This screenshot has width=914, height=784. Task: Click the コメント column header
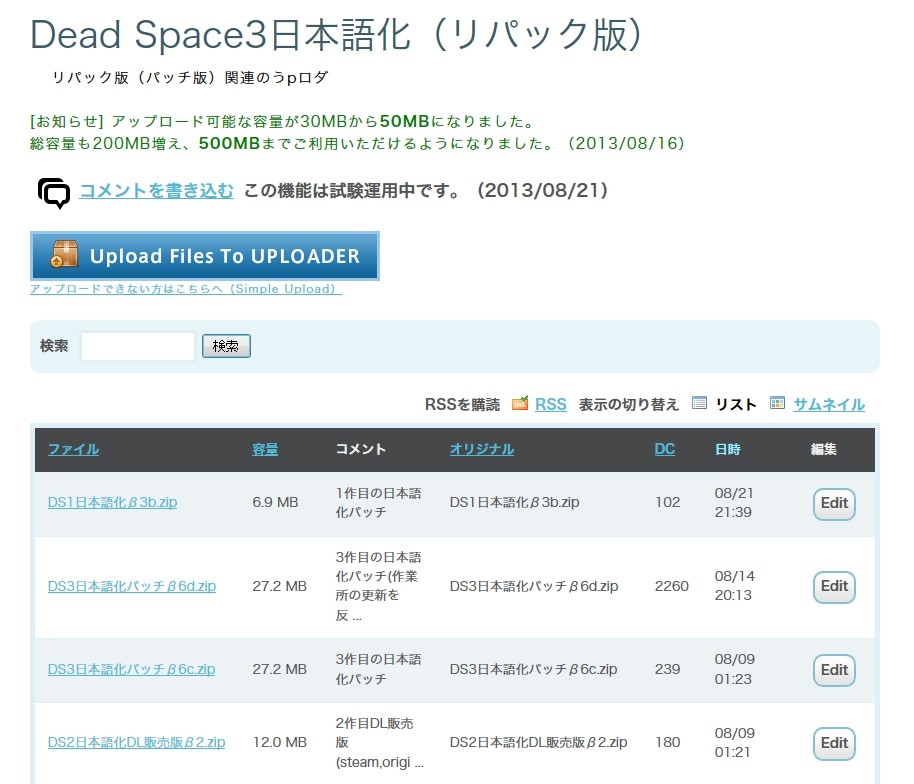coord(360,449)
